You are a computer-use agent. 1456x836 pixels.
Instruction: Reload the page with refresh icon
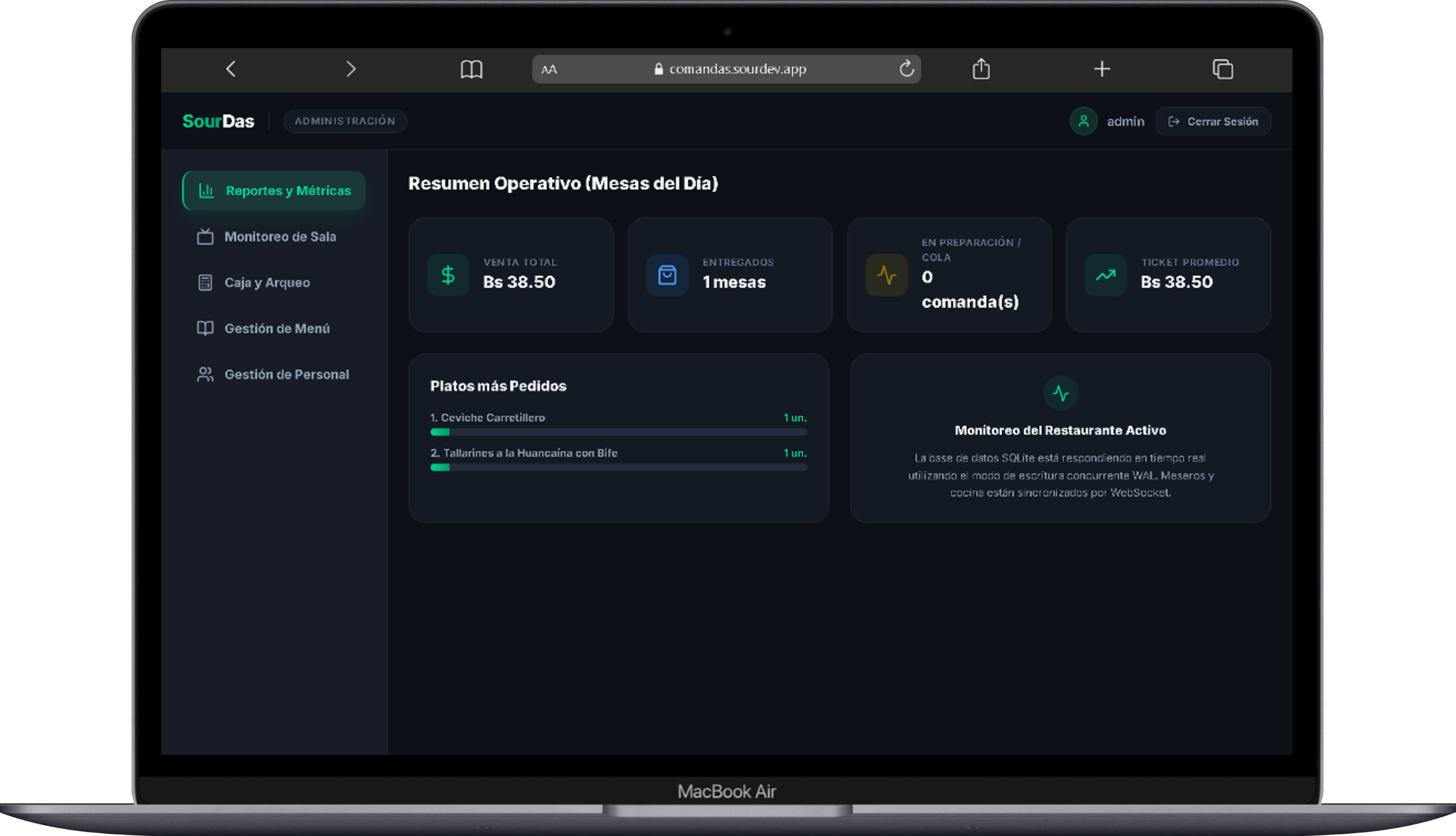[x=906, y=68]
